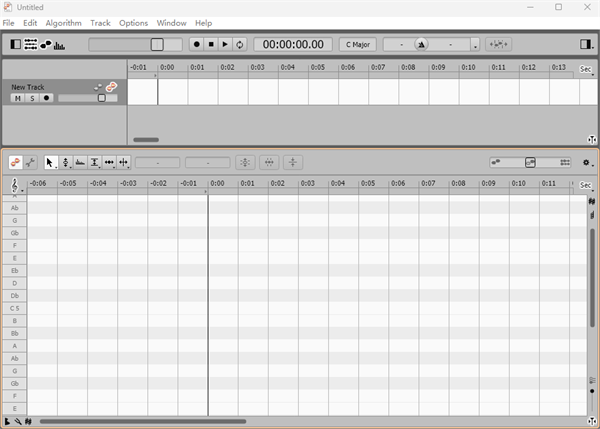Click the note editor vertical scrollbar
This screenshot has width=600, height=429.
[x=592, y=278]
